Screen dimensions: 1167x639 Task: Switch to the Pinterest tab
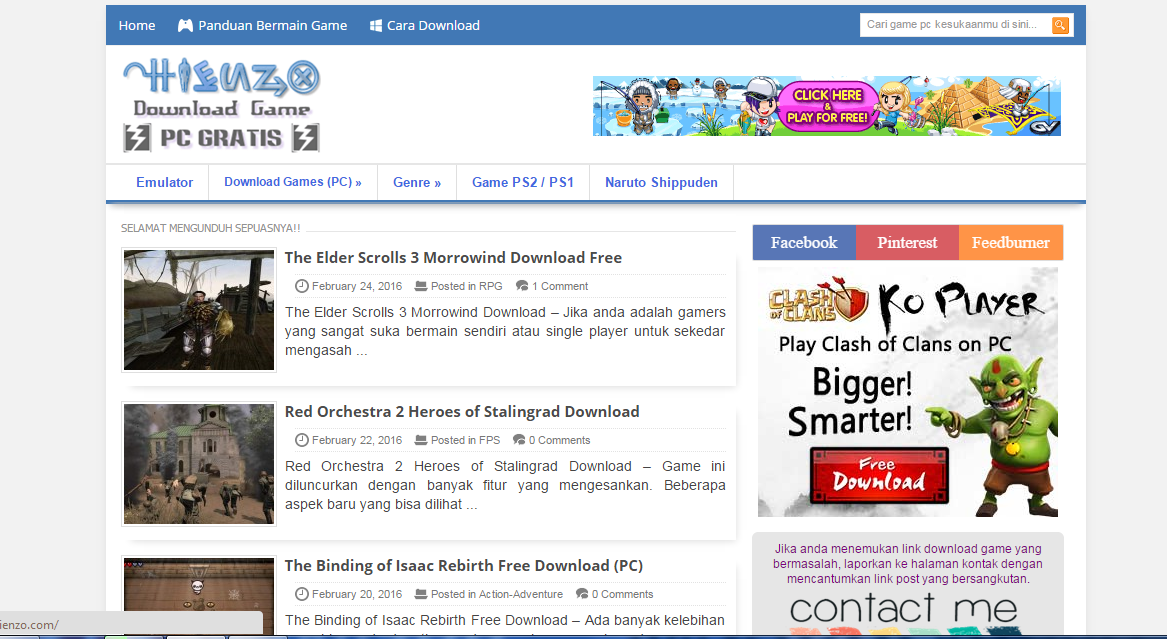(x=907, y=243)
